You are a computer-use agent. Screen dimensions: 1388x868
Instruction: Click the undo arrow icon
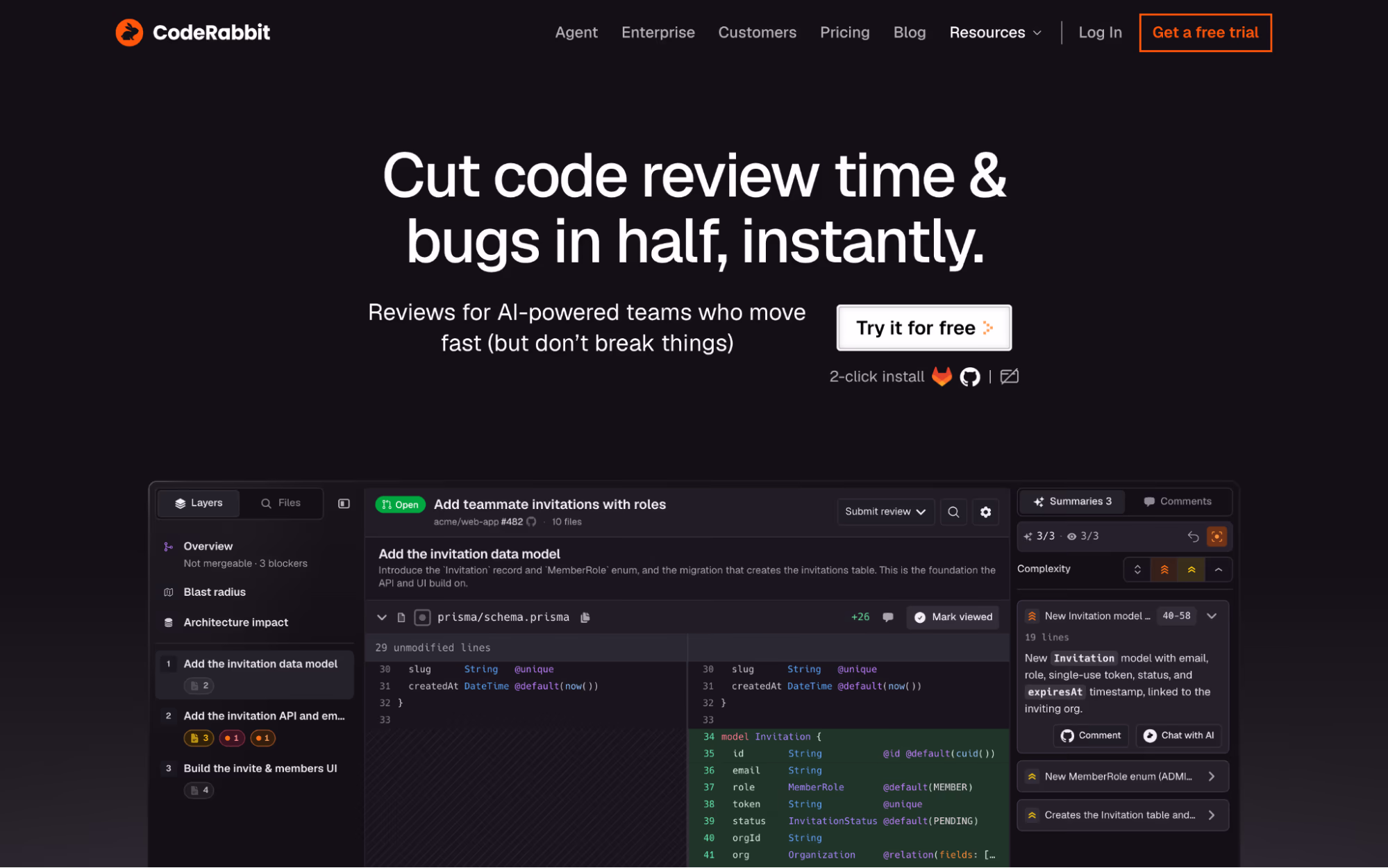1193,536
